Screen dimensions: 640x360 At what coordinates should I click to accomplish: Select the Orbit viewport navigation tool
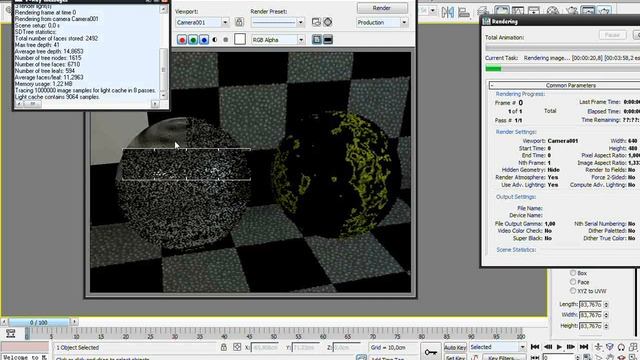pos(622,358)
